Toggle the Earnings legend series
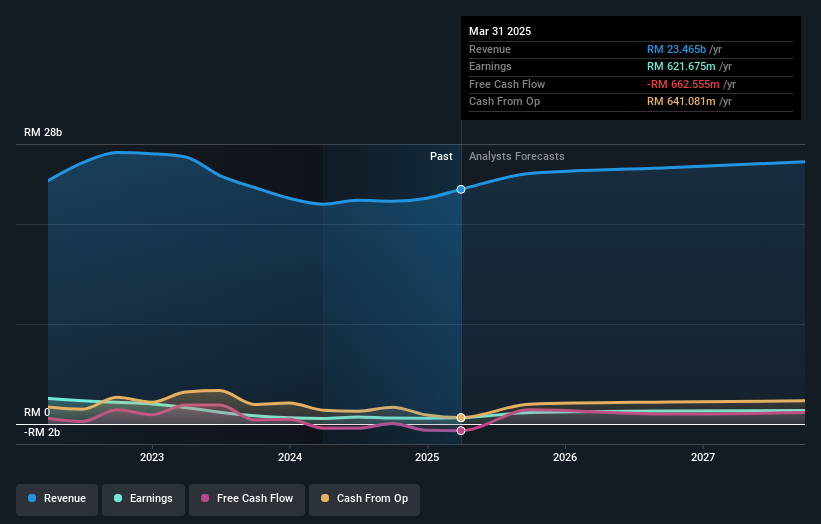821x524 pixels. pyautogui.click(x=143, y=499)
